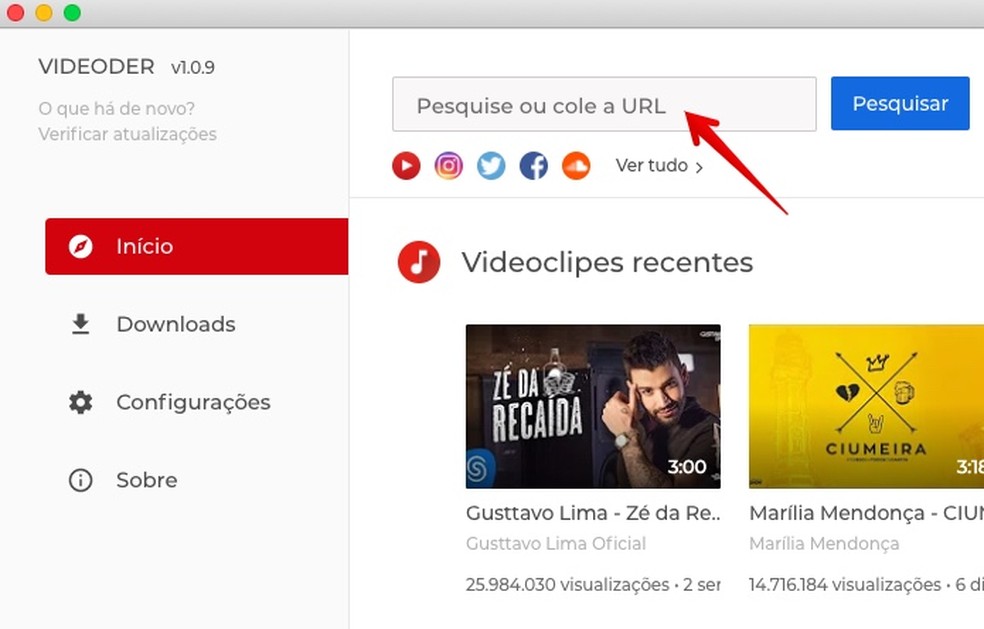Open the Gusttavo Lima Zé da Recaída thumbnail
The height and width of the screenshot is (629, 984).
[x=592, y=406]
